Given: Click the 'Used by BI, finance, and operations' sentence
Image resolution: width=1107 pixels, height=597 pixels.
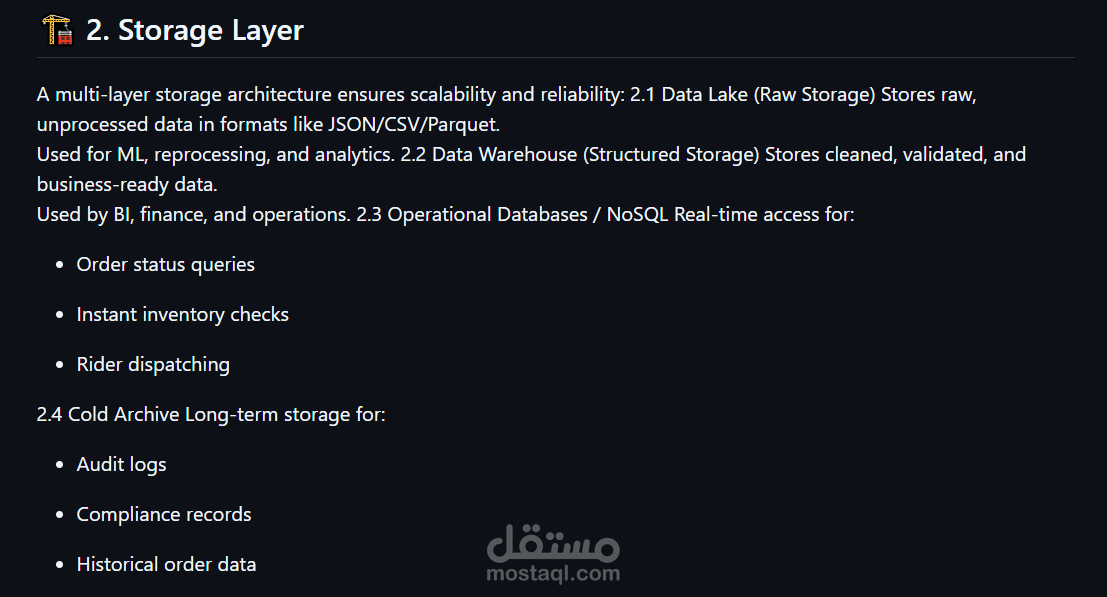Looking at the screenshot, I should click(191, 214).
